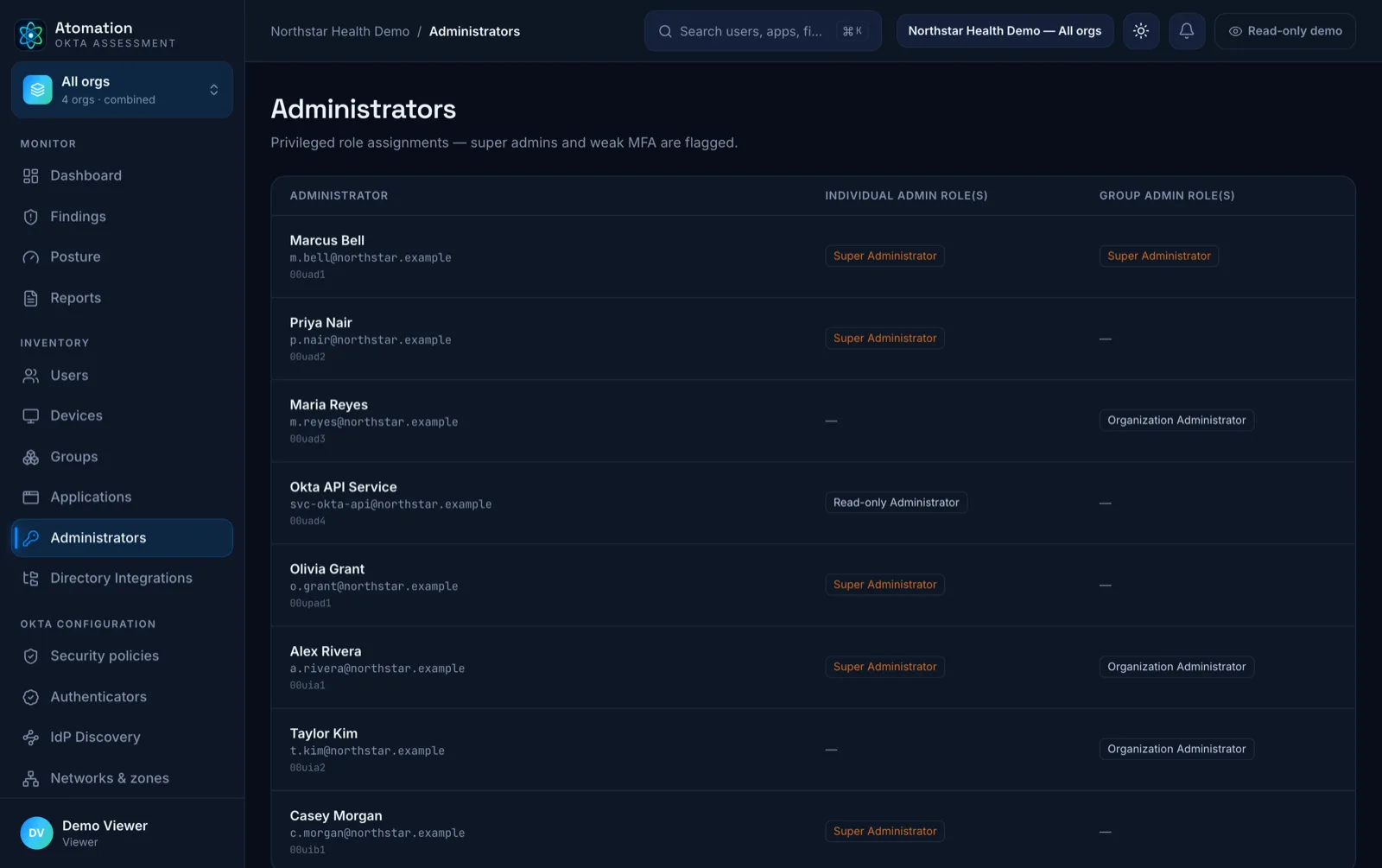Navigate to Reports
The height and width of the screenshot is (868, 1382).
(x=123, y=298)
